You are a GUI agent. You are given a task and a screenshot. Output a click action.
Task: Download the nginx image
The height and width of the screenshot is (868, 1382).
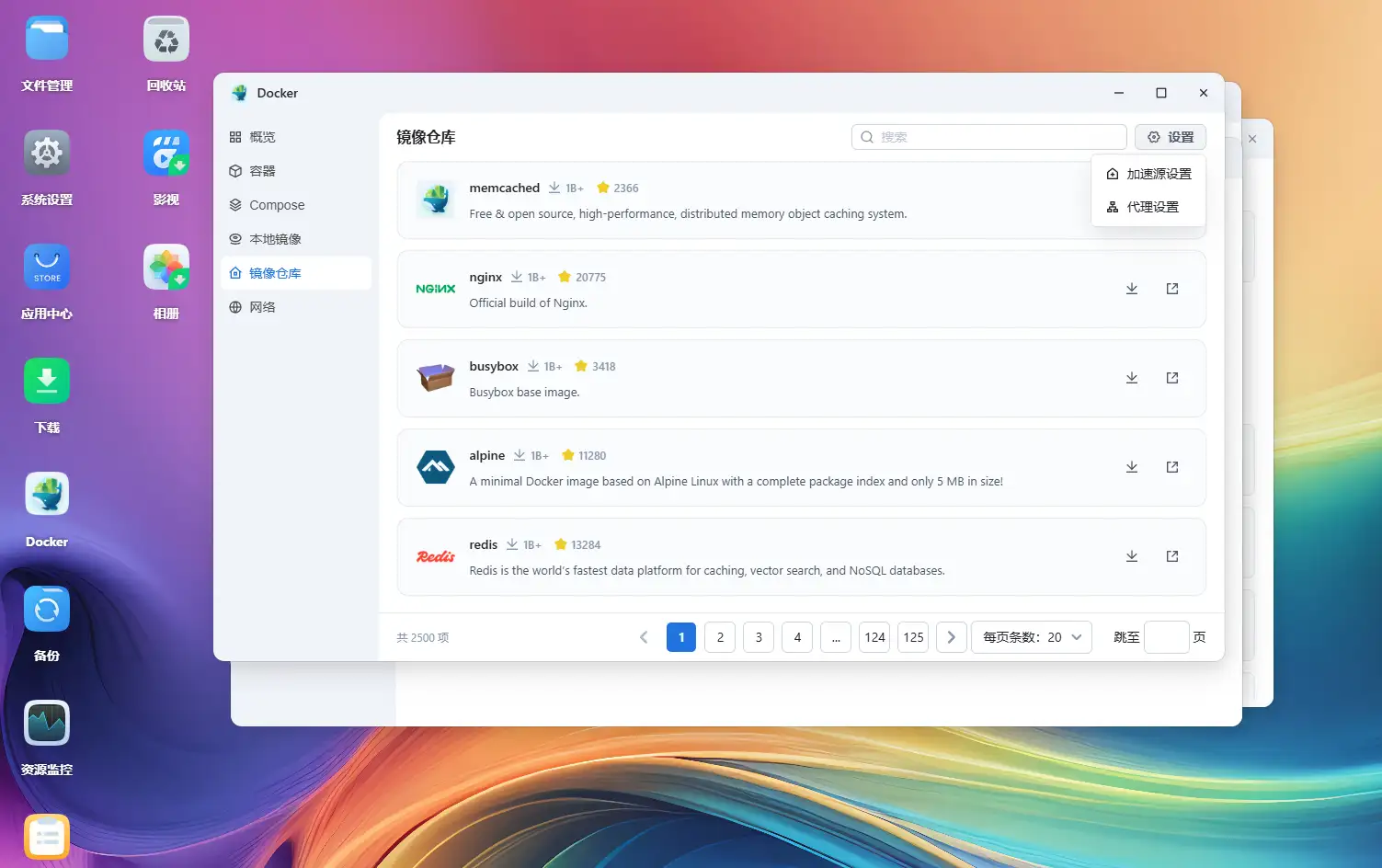pyautogui.click(x=1131, y=288)
